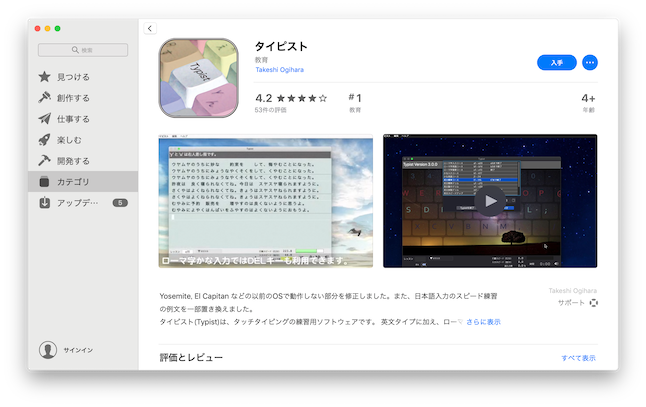Image resolution: width=646 pixels, height=407 pixels.
Task: Click the #1 教育 ranking
Action: pos(355,102)
